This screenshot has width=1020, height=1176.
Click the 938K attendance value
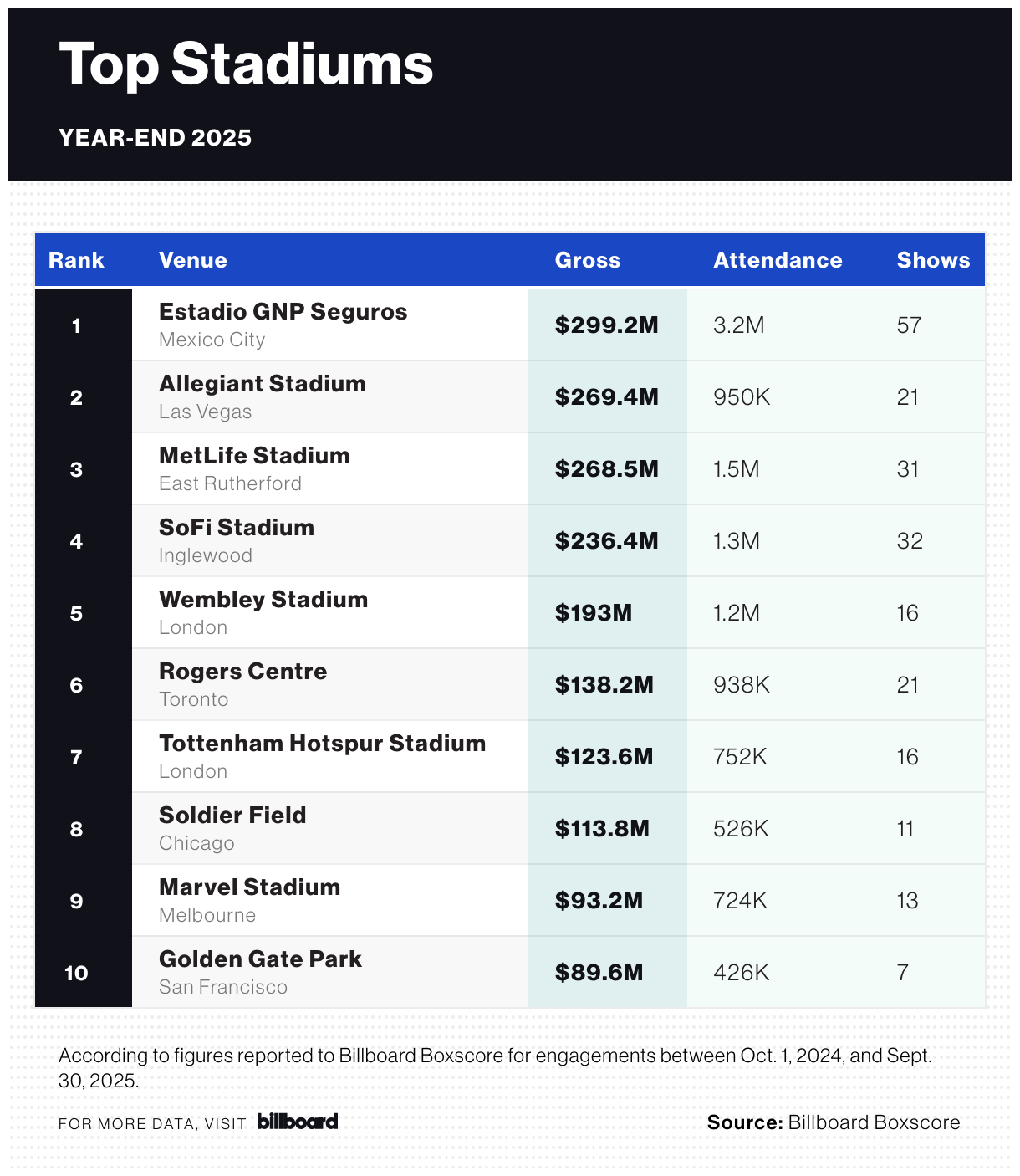point(742,685)
